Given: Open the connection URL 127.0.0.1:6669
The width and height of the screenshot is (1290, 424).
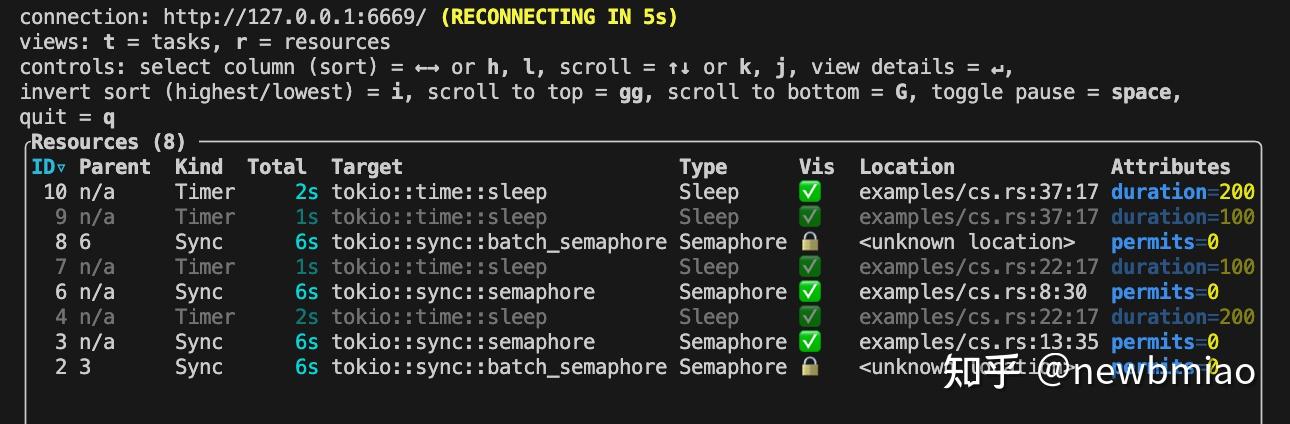Looking at the screenshot, I should (283, 17).
